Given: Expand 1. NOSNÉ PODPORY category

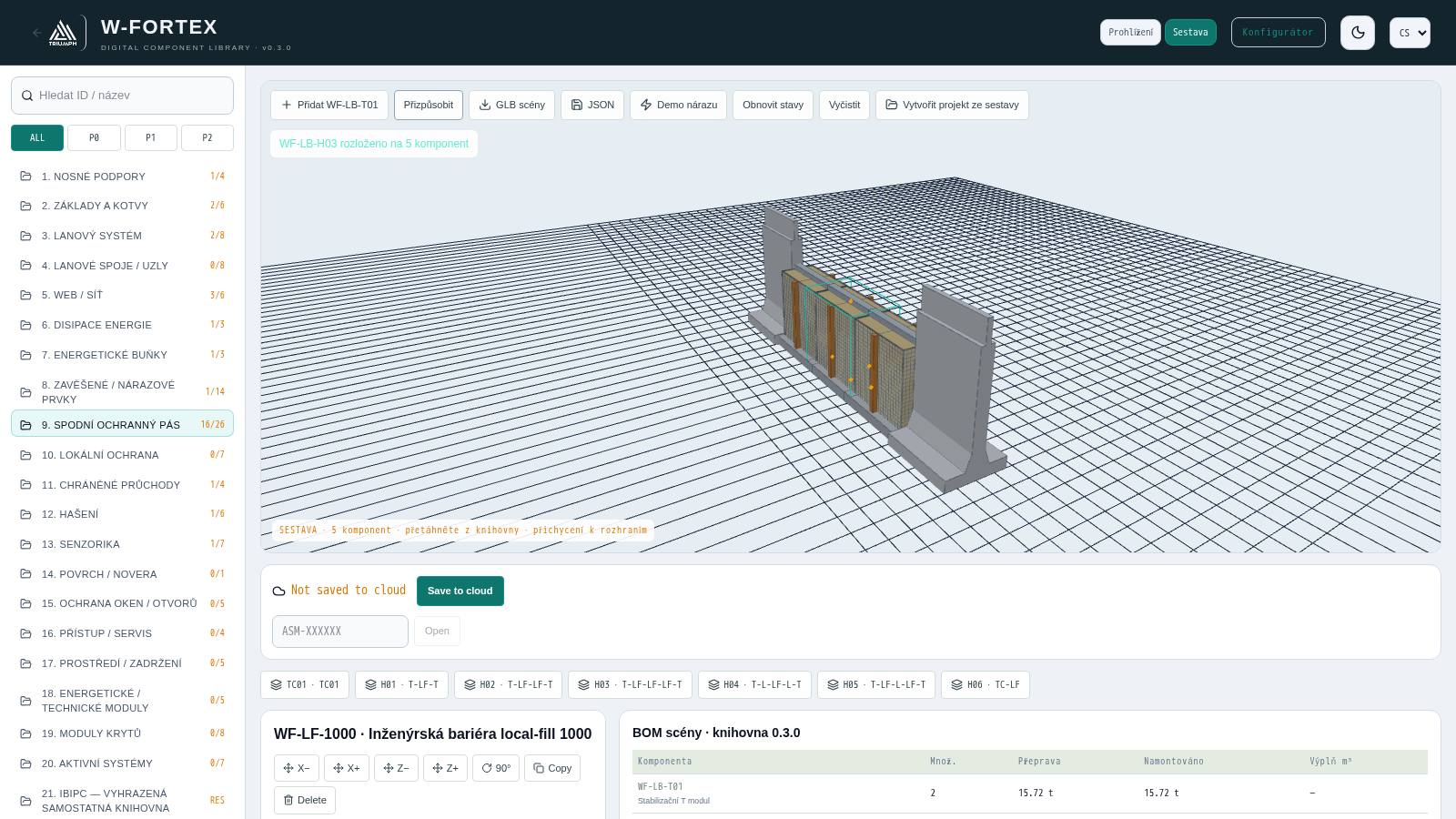Looking at the screenshot, I should [122, 177].
